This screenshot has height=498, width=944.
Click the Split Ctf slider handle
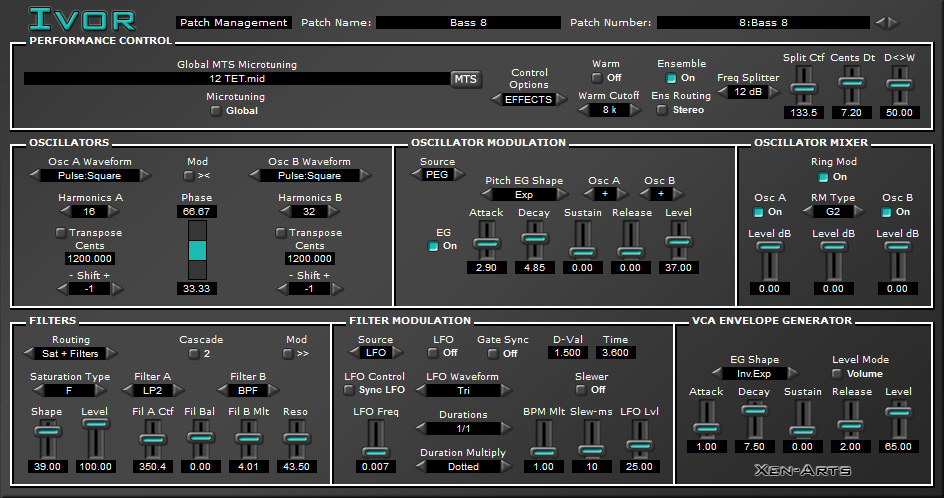[x=803, y=87]
